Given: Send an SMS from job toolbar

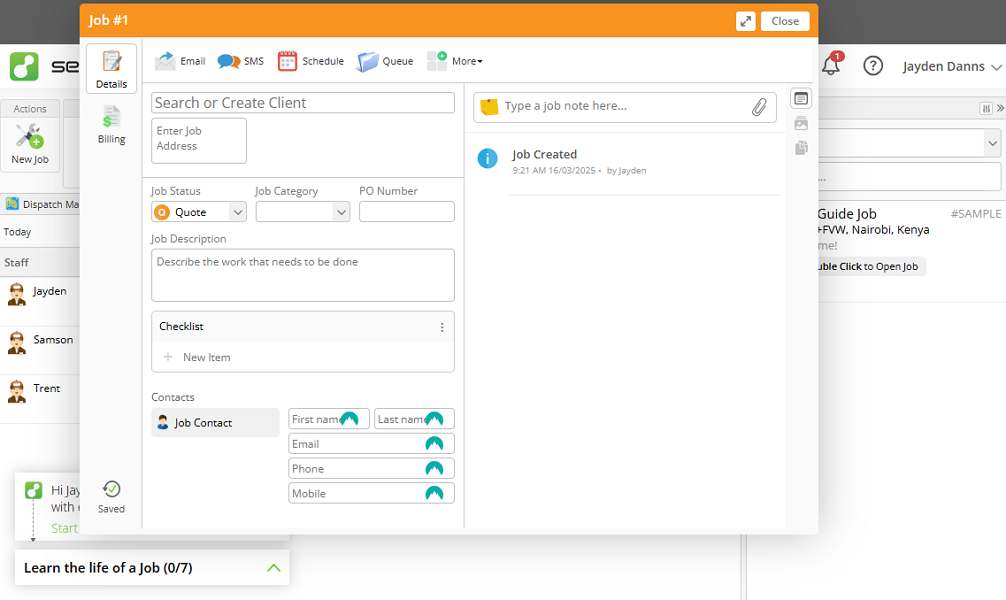Looking at the screenshot, I should [x=241, y=61].
